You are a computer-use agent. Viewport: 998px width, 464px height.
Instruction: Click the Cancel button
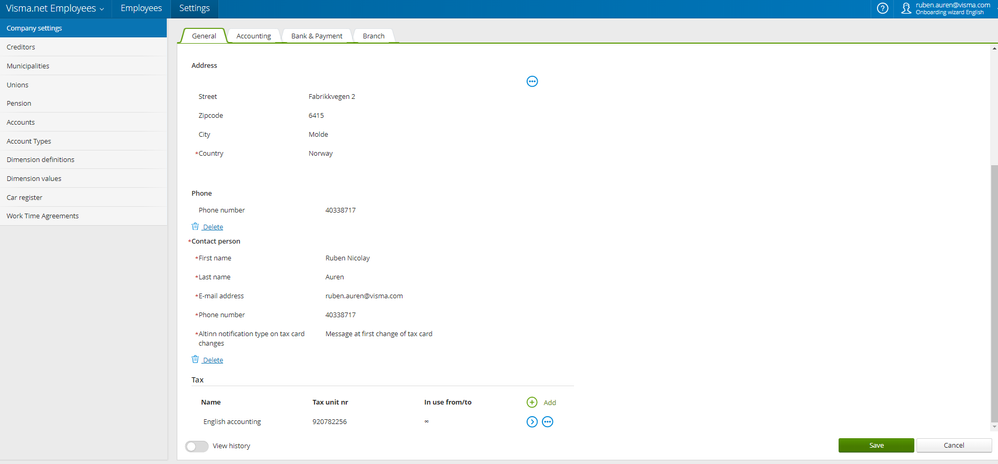pyautogui.click(x=954, y=446)
